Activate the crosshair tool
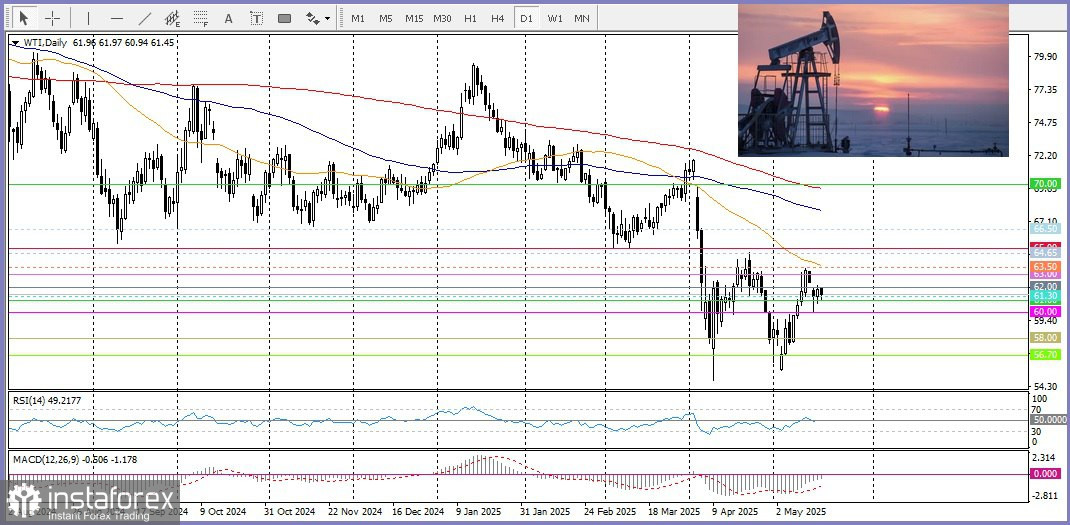Screen dimensions: 1070x525 [53, 18]
